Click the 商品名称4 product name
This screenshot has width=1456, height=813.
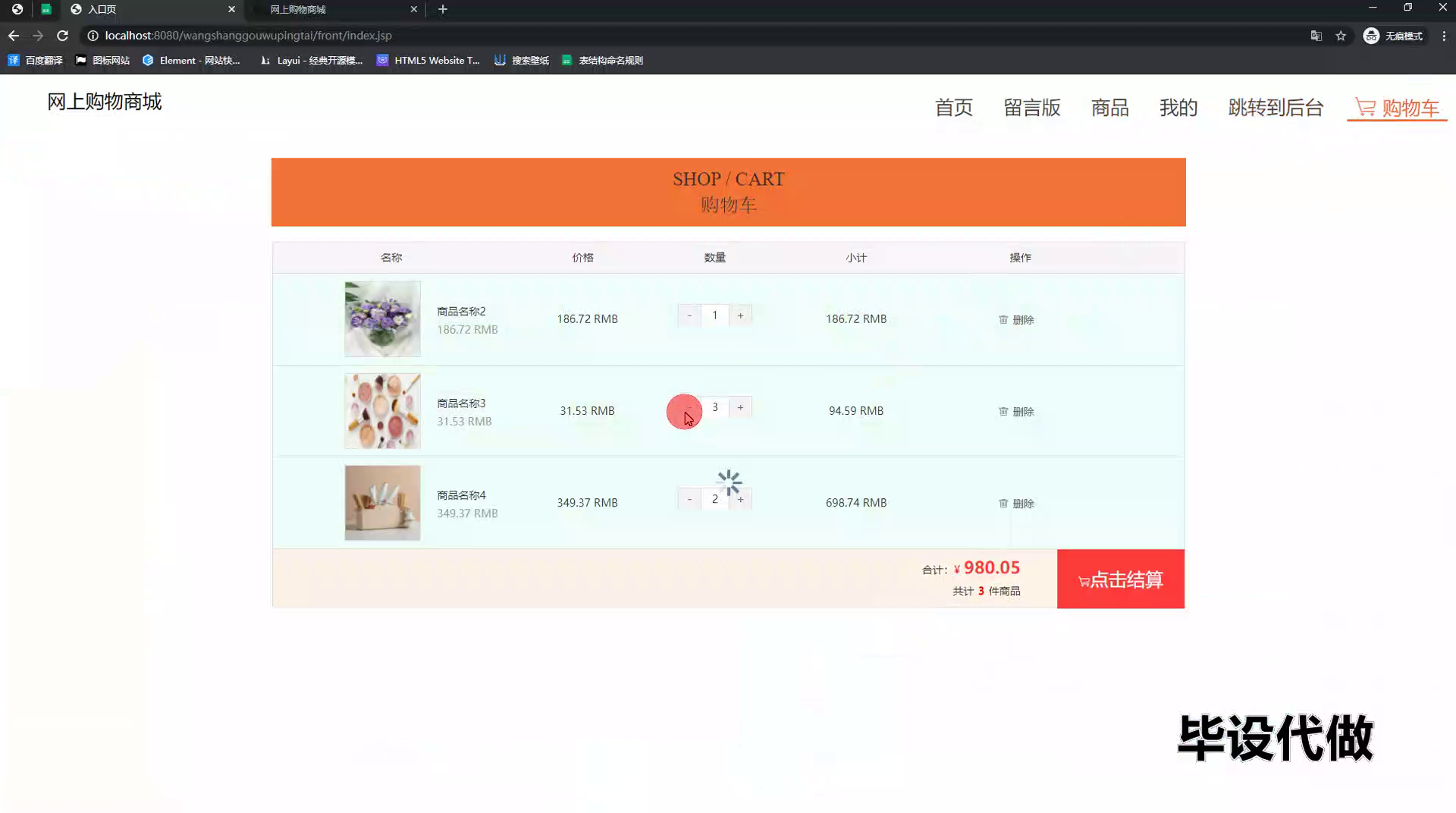(x=461, y=495)
